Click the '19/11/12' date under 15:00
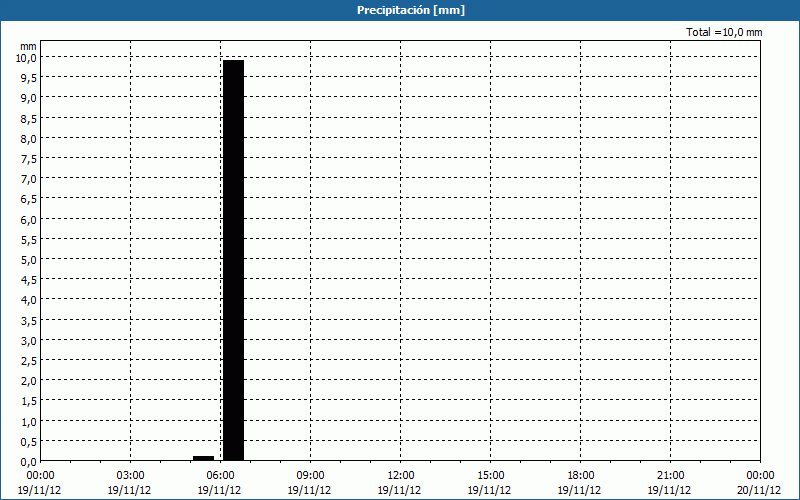Image resolution: width=800 pixels, height=500 pixels. 490,490
